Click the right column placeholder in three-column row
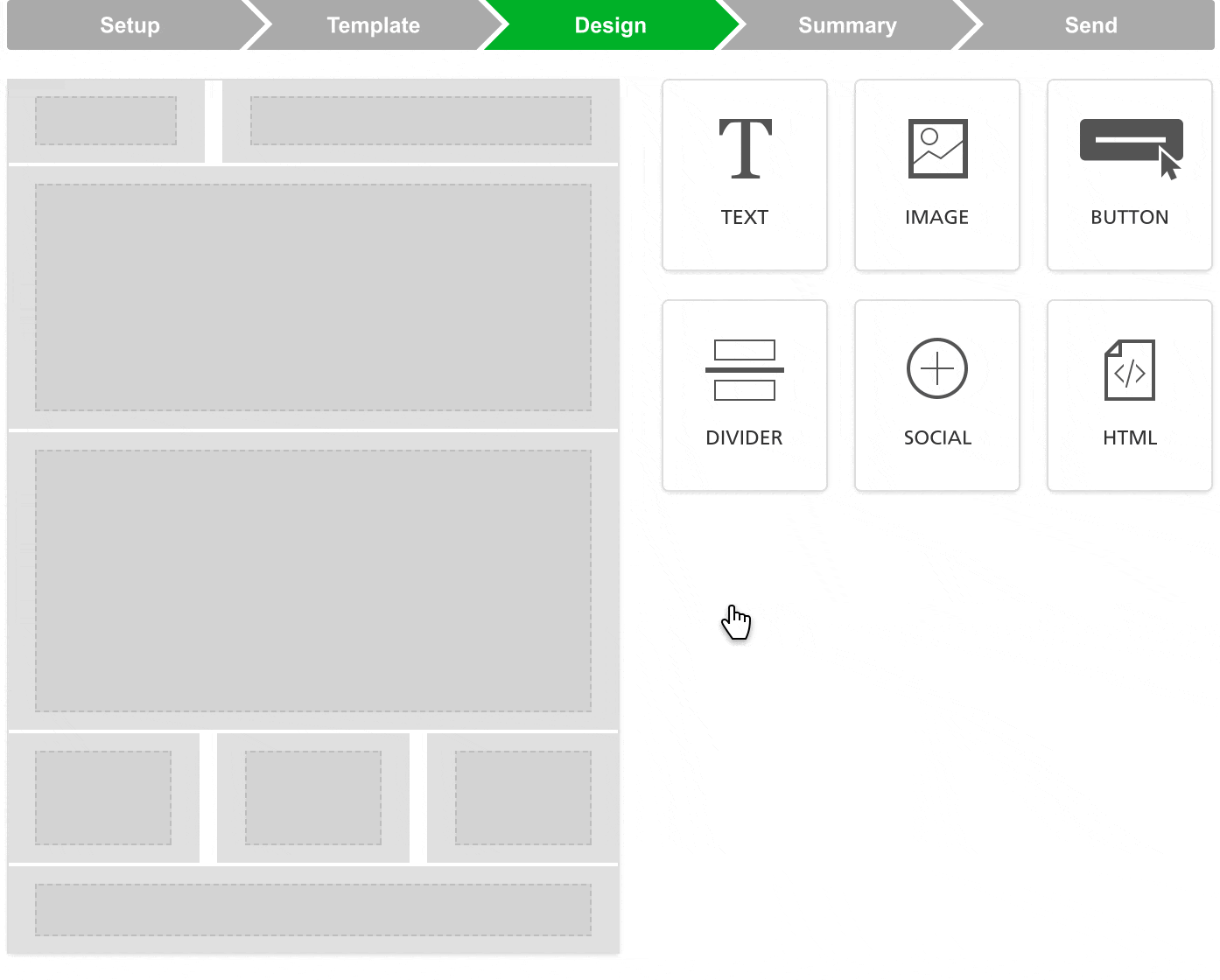 point(523,798)
